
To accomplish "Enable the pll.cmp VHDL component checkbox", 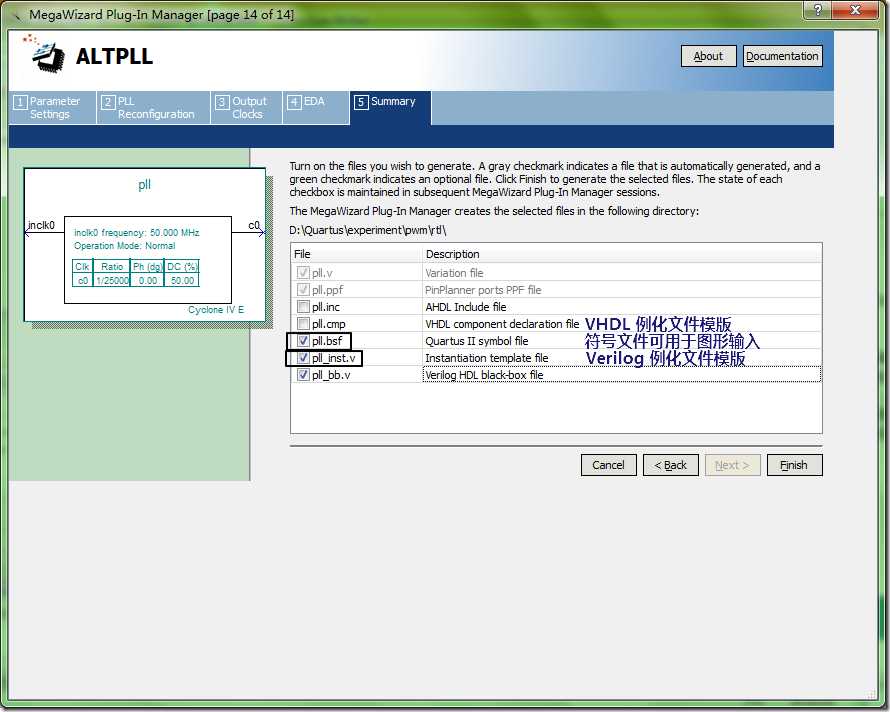I will pos(303,324).
